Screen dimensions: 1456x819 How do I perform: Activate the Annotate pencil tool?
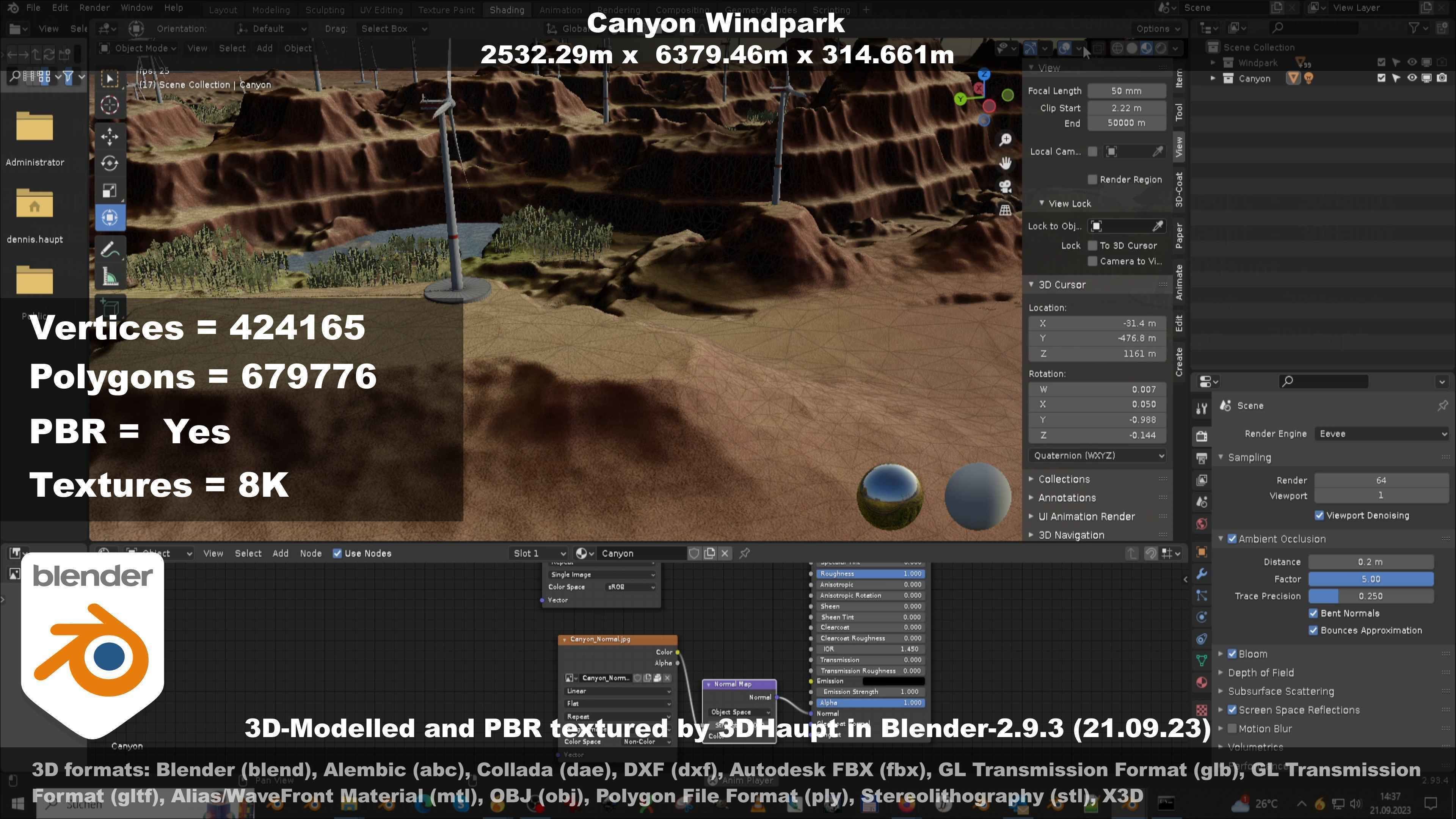(x=110, y=249)
